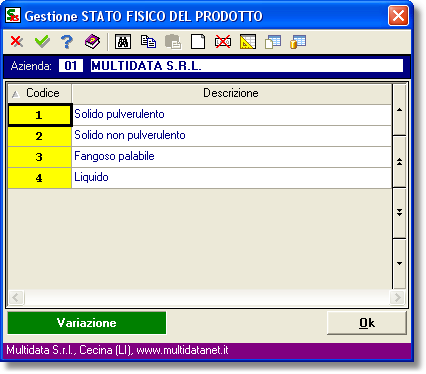Click the greyed-out paste icon
This screenshot has height=374, width=426.
[x=173, y=42]
